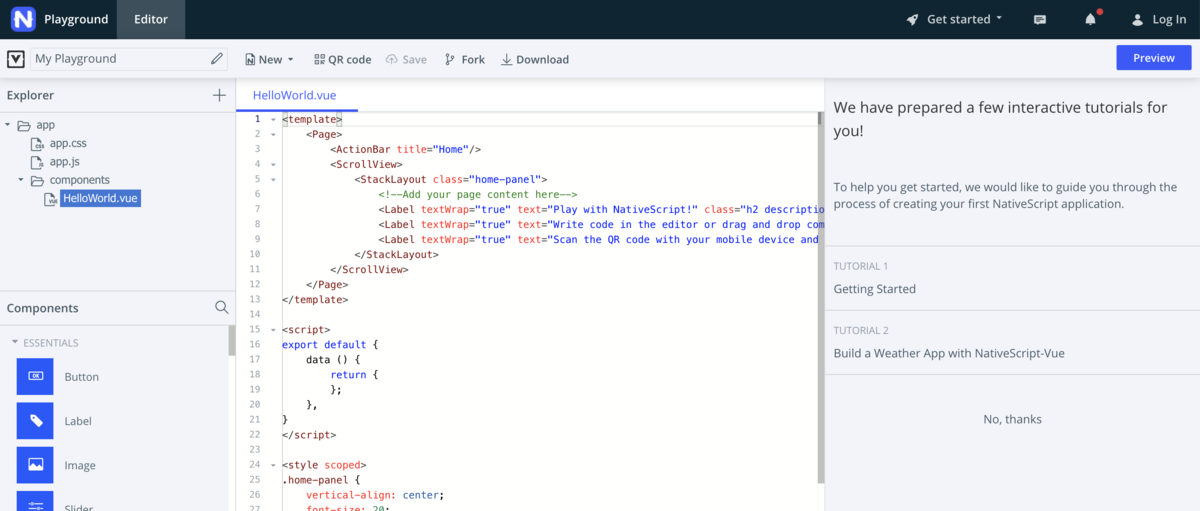The image size is (1200, 511).
Task: Click the blue Preview button
Action: [x=1154, y=58]
